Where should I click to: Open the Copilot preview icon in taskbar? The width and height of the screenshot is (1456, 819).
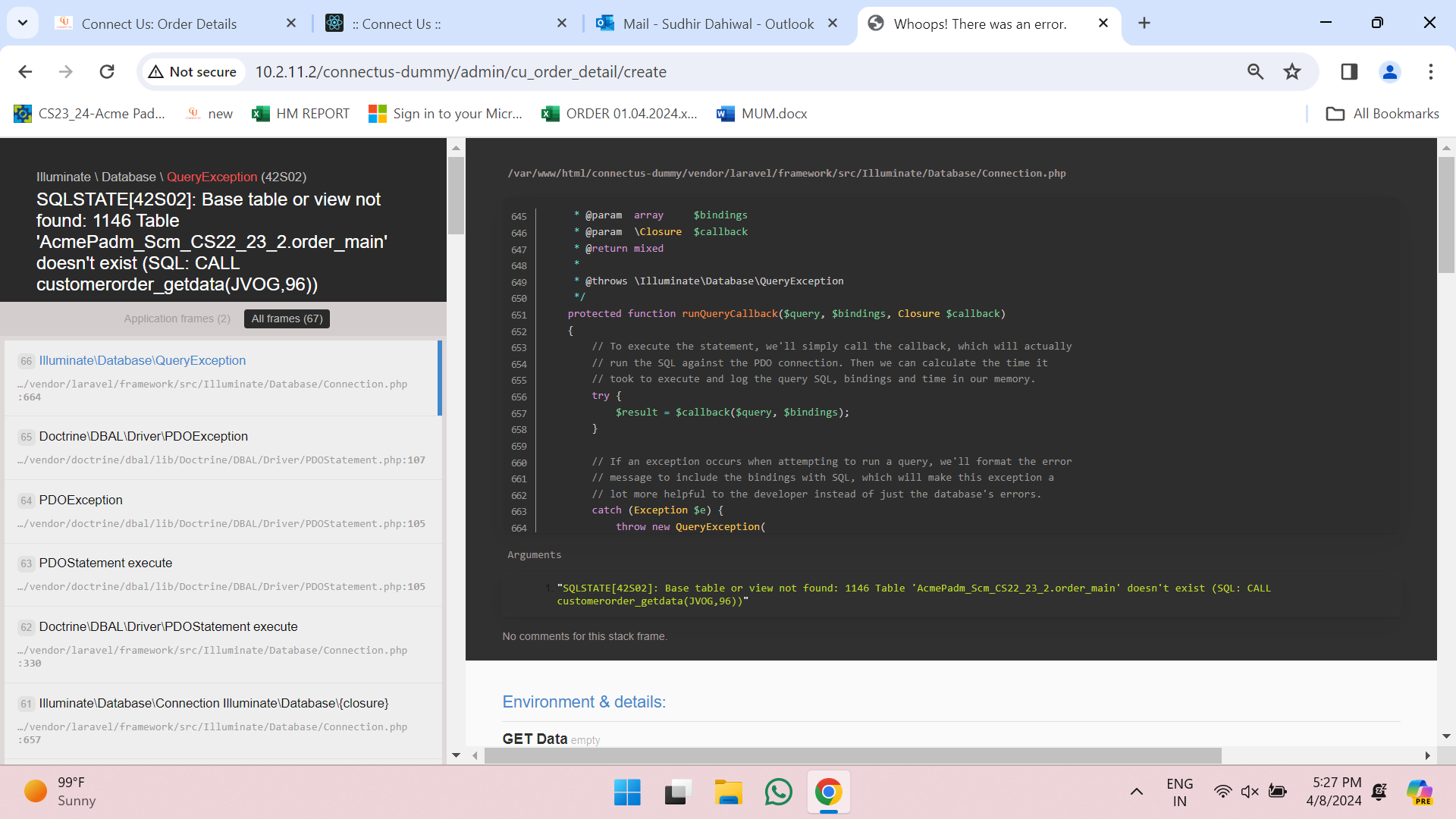(x=1419, y=792)
